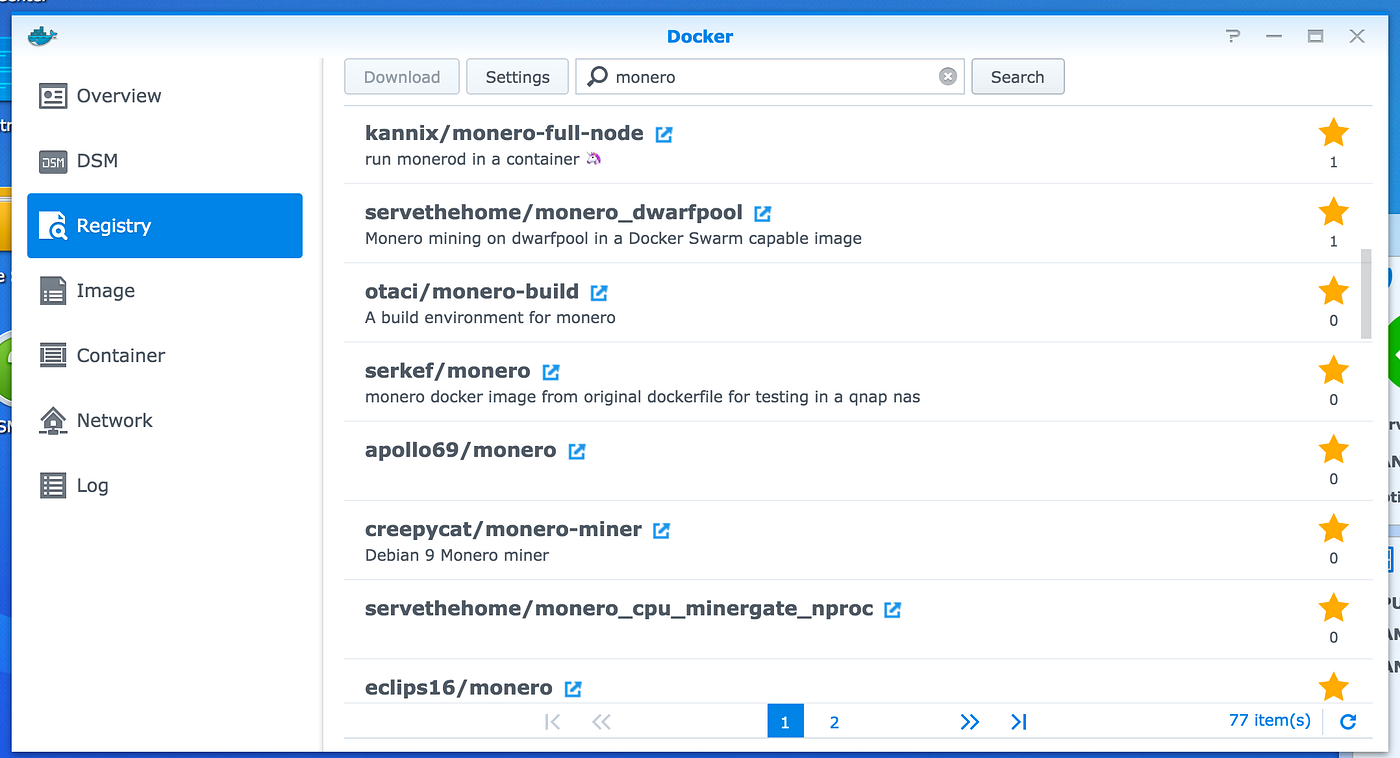Open external link for creepycat/monero-miner
This screenshot has height=758, width=1400.
pos(661,530)
